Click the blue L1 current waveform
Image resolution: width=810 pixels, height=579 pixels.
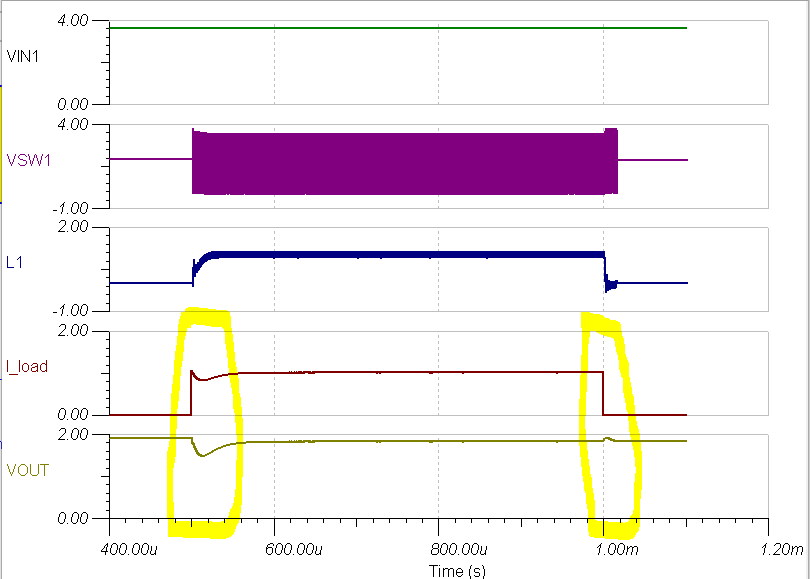(x=398, y=255)
